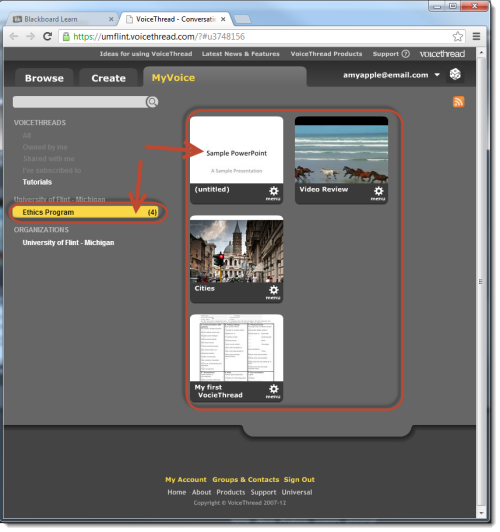Viewport: 500px width, 532px height.
Task: Open the Cities thumbnail
Action: 236,249
